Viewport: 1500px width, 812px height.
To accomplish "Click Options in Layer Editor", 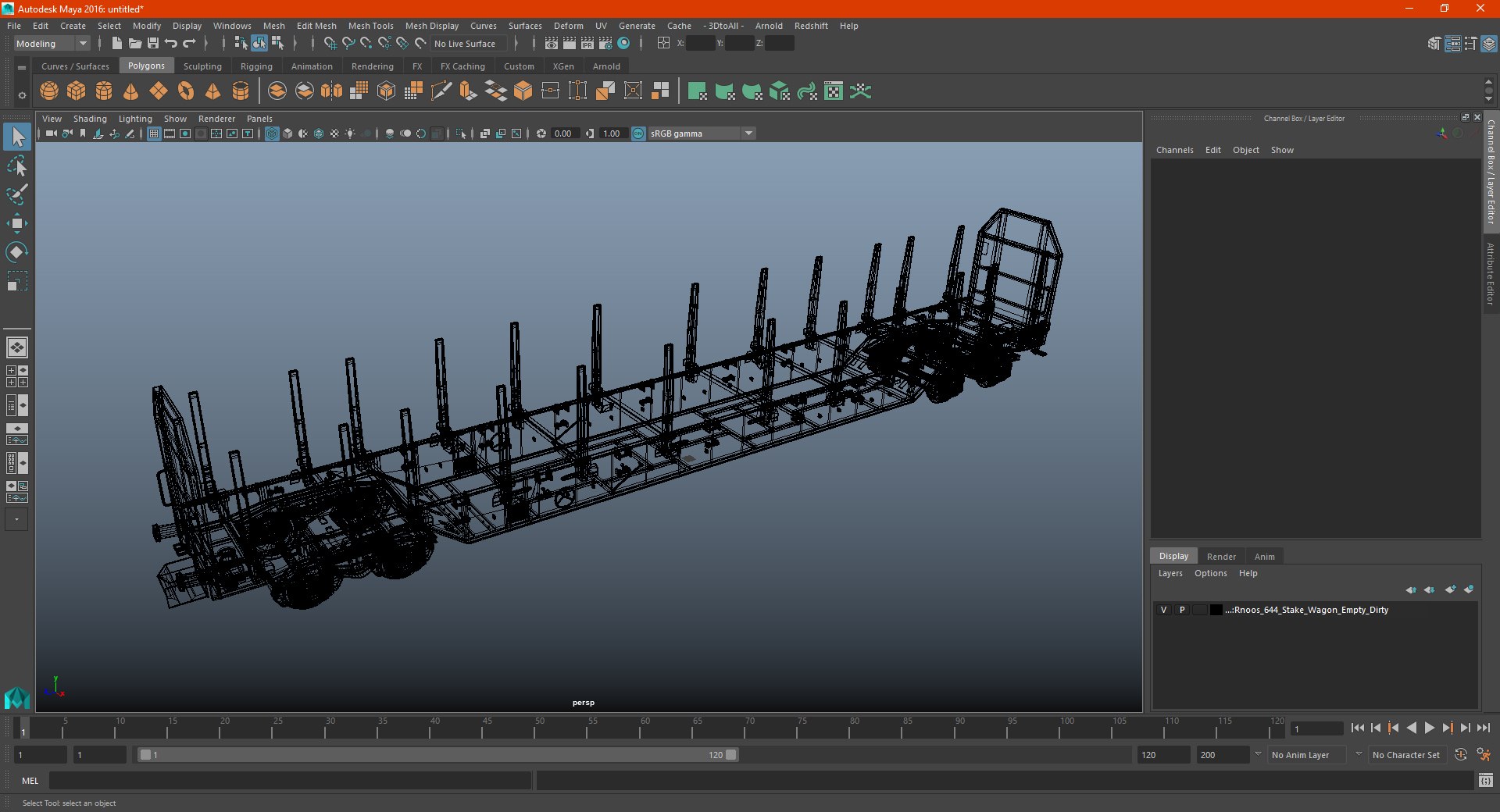I will pos(1210,573).
